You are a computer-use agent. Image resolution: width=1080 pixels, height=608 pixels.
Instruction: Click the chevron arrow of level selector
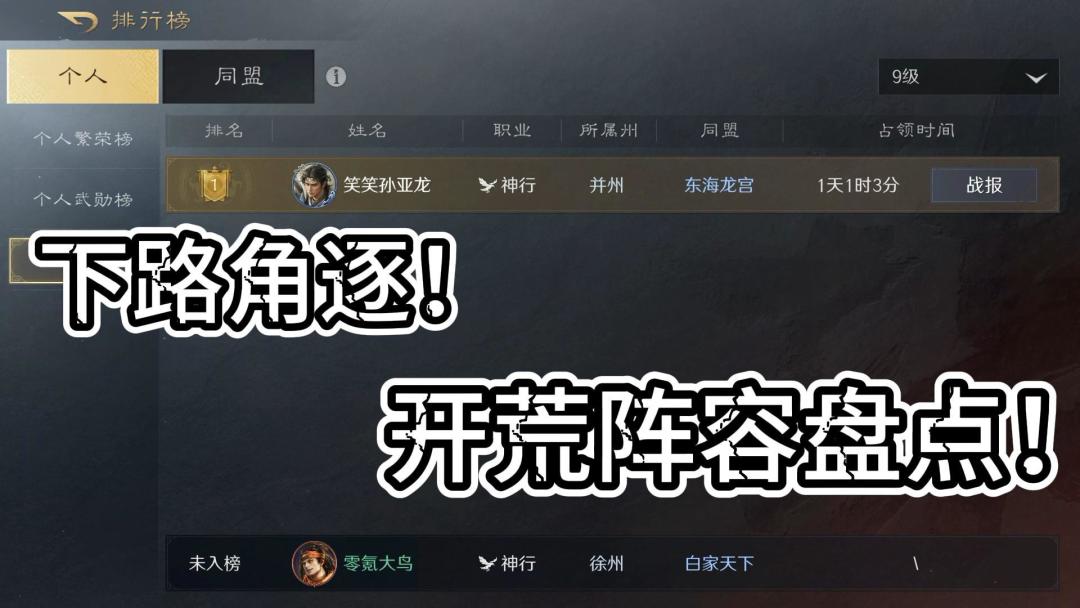click(x=1036, y=78)
